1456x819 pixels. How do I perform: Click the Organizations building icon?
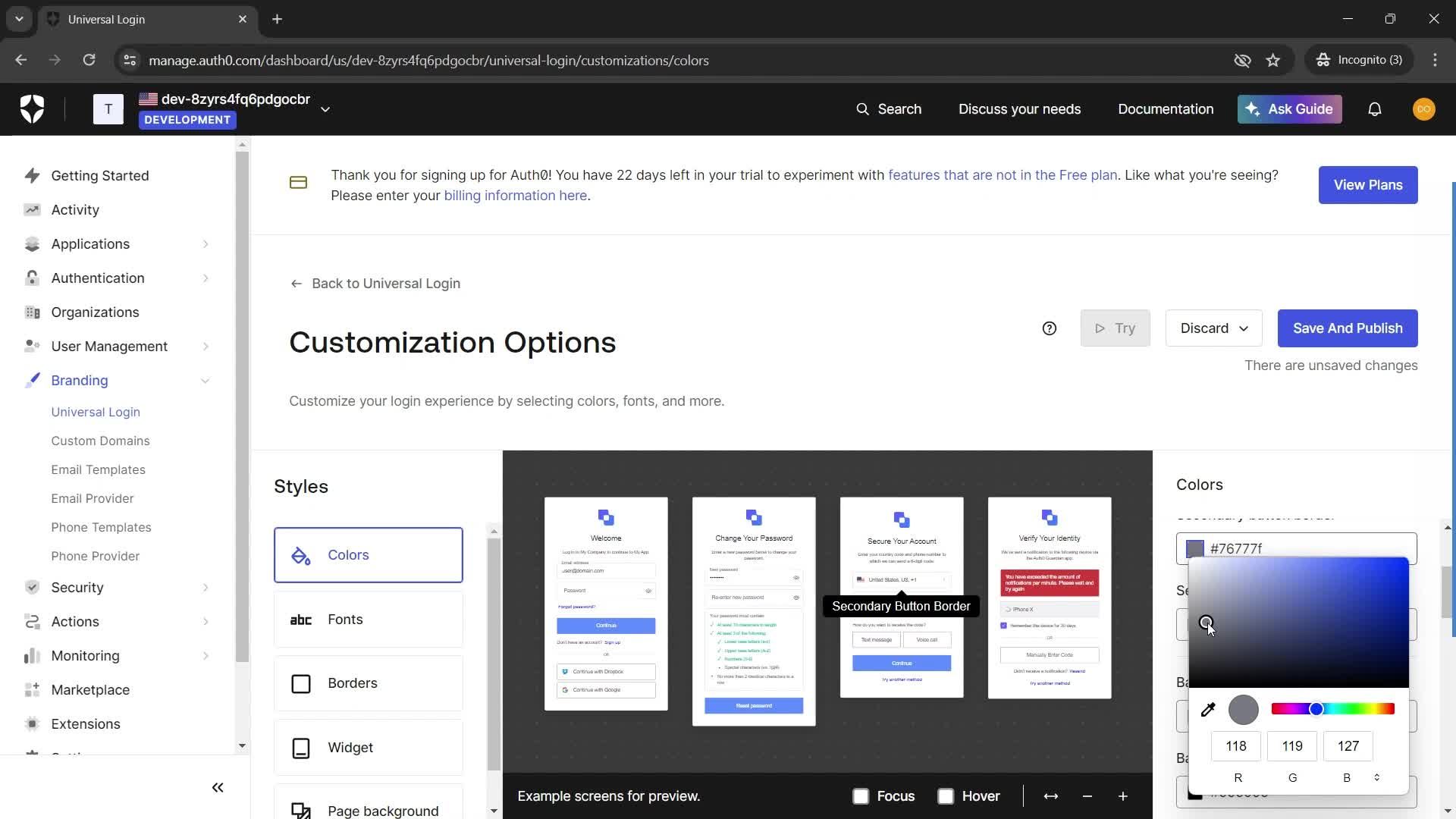[x=32, y=312]
